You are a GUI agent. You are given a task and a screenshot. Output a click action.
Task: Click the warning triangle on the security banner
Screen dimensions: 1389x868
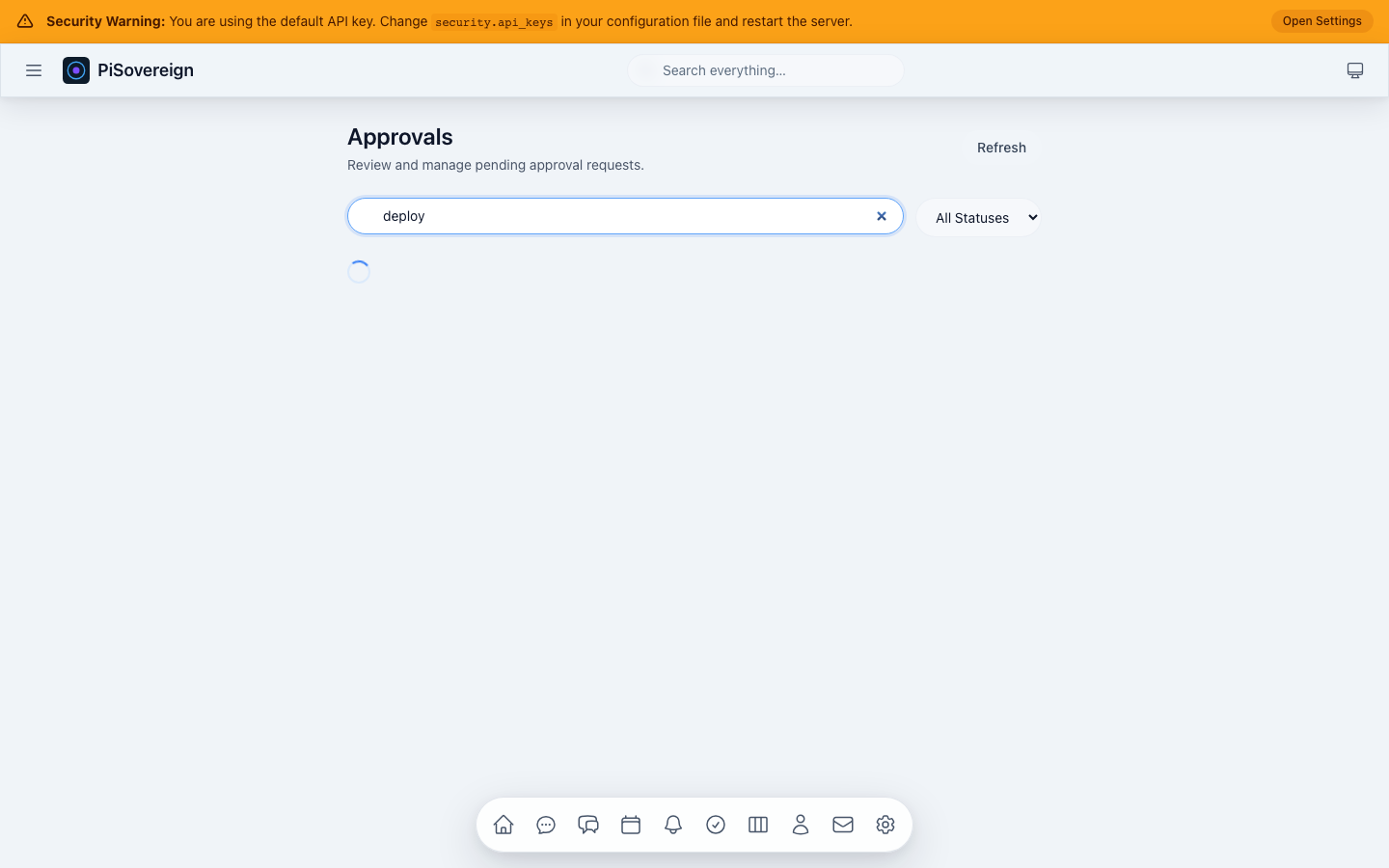pos(24,20)
